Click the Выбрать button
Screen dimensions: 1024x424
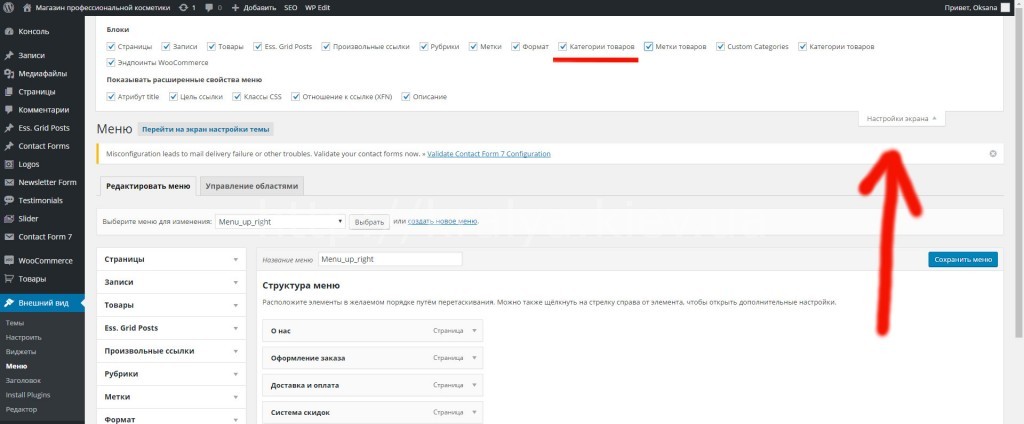369,222
